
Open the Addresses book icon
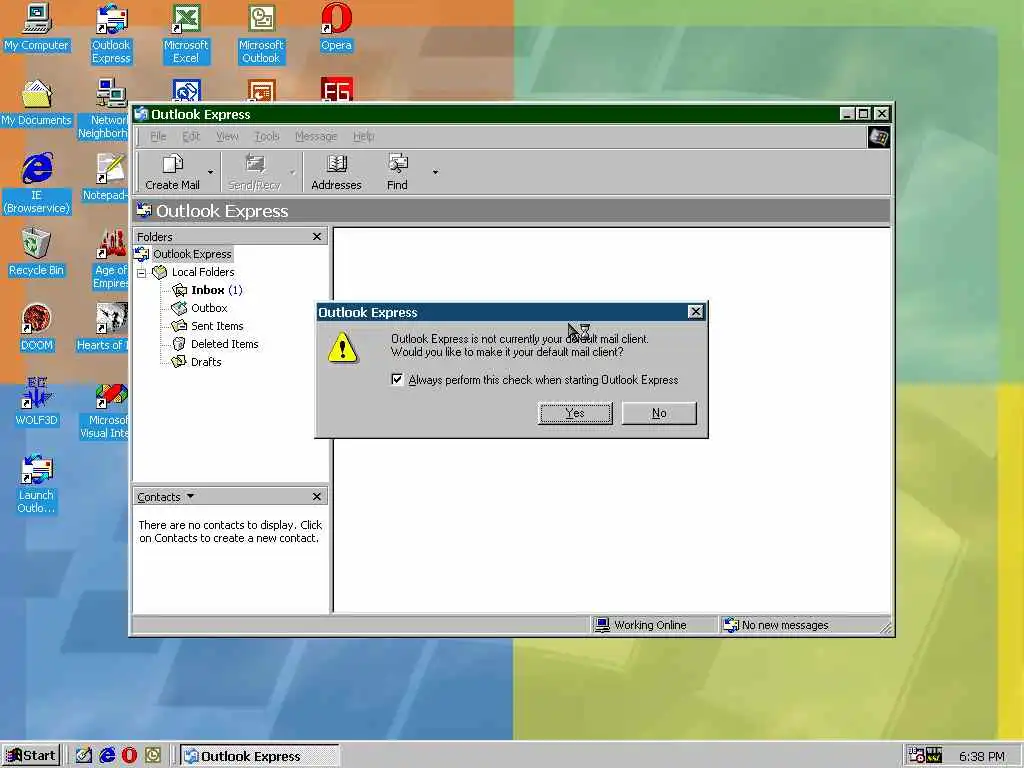click(x=336, y=163)
